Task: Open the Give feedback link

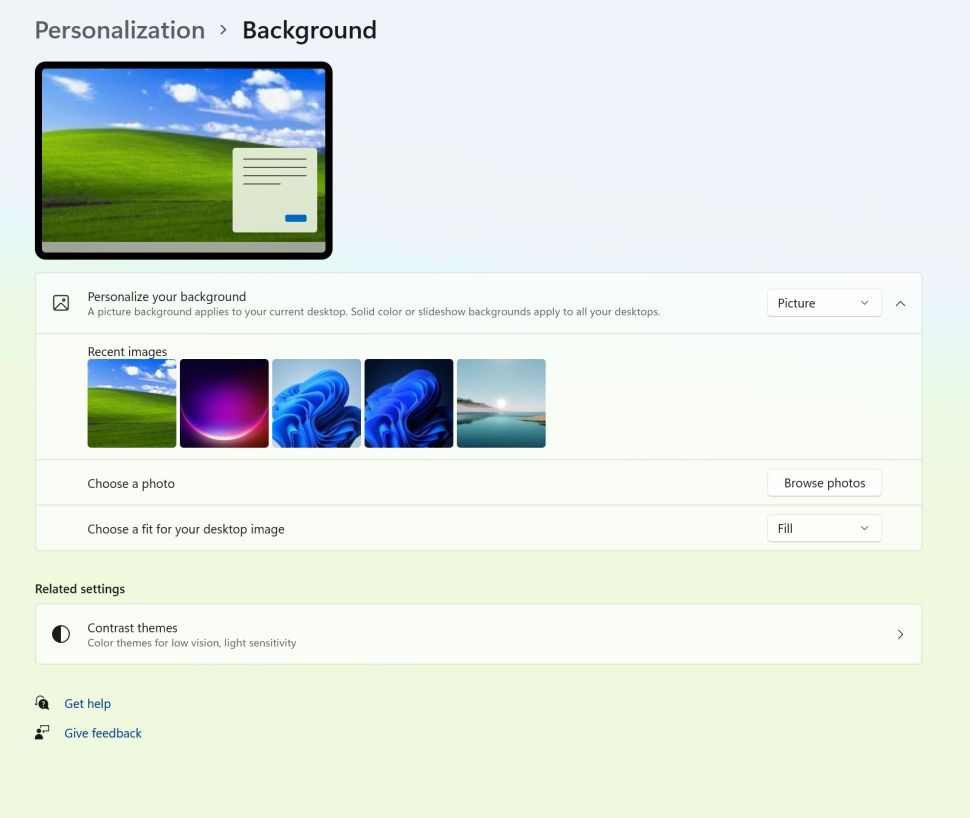Action: click(x=103, y=733)
